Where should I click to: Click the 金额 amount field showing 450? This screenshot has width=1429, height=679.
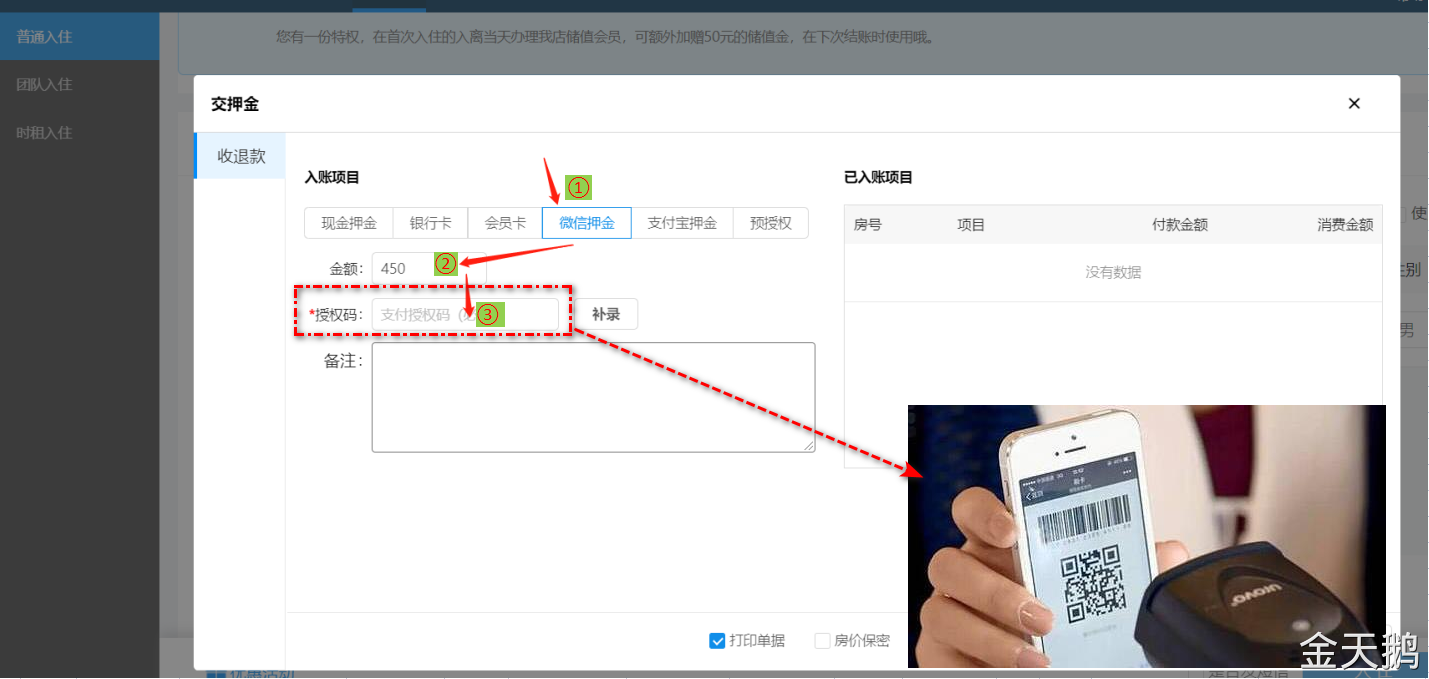tap(429, 268)
